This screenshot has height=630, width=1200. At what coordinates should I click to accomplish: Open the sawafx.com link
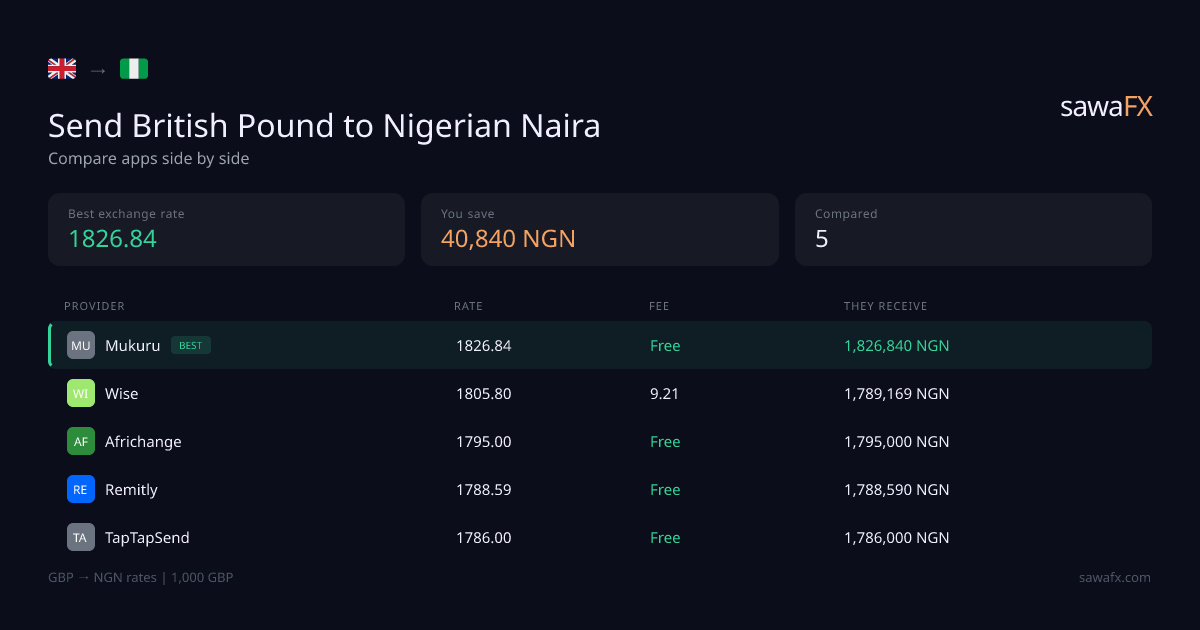pos(1115,577)
